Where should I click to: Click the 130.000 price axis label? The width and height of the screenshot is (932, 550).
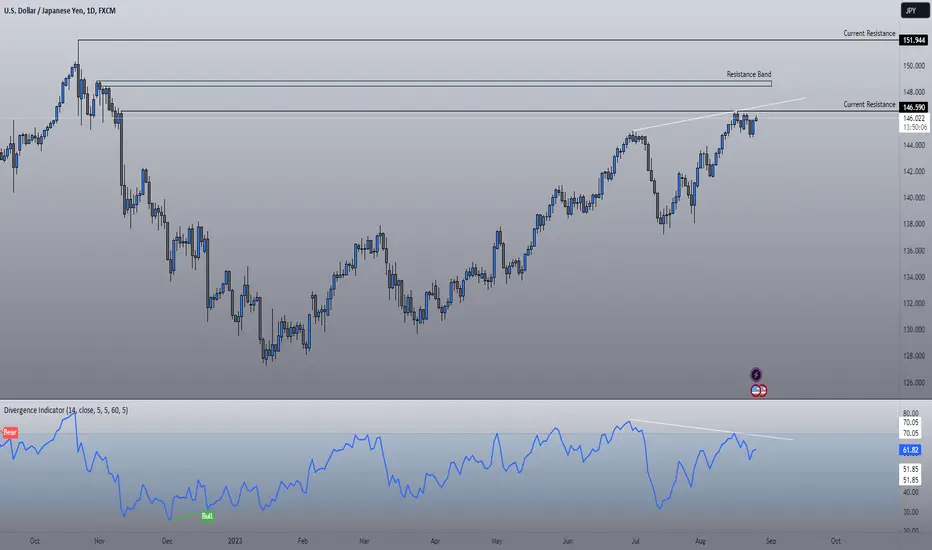click(914, 329)
